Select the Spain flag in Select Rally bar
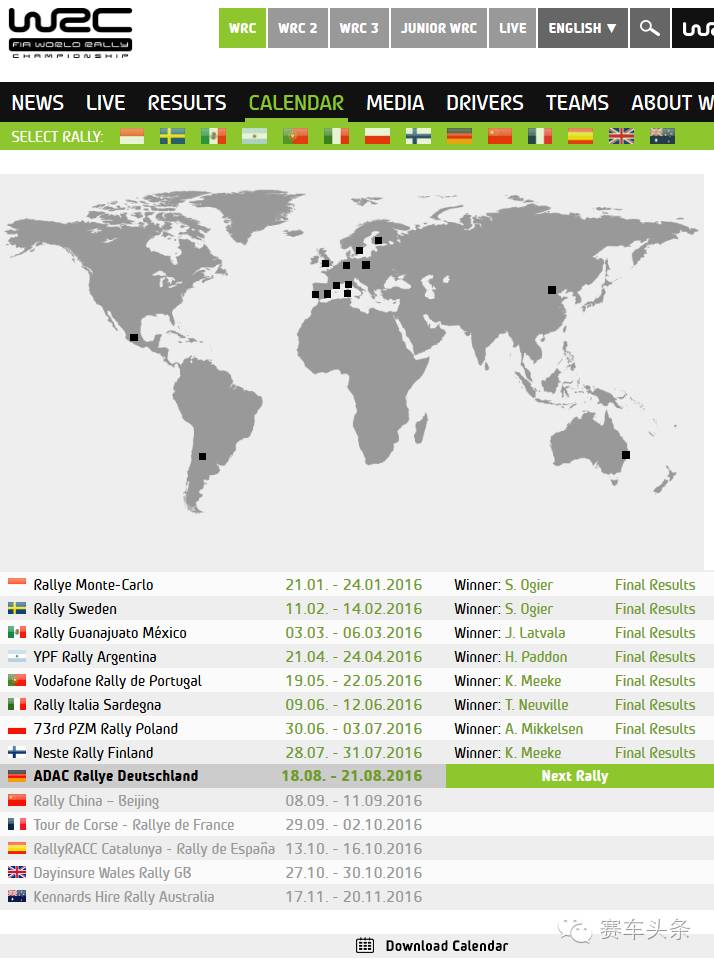Viewport: 714px width, 965px height. pyautogui.click(x=580, y=136)
